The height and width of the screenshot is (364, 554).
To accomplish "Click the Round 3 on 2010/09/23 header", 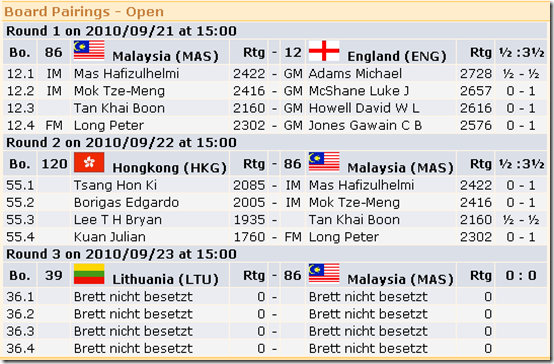I will [x=121, y=254].
